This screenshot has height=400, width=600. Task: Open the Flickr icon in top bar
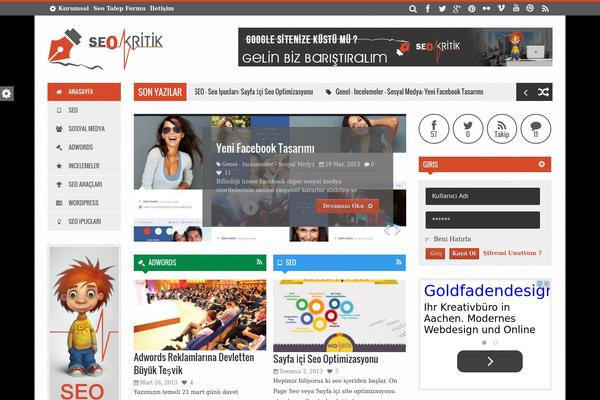click(486, 8)
